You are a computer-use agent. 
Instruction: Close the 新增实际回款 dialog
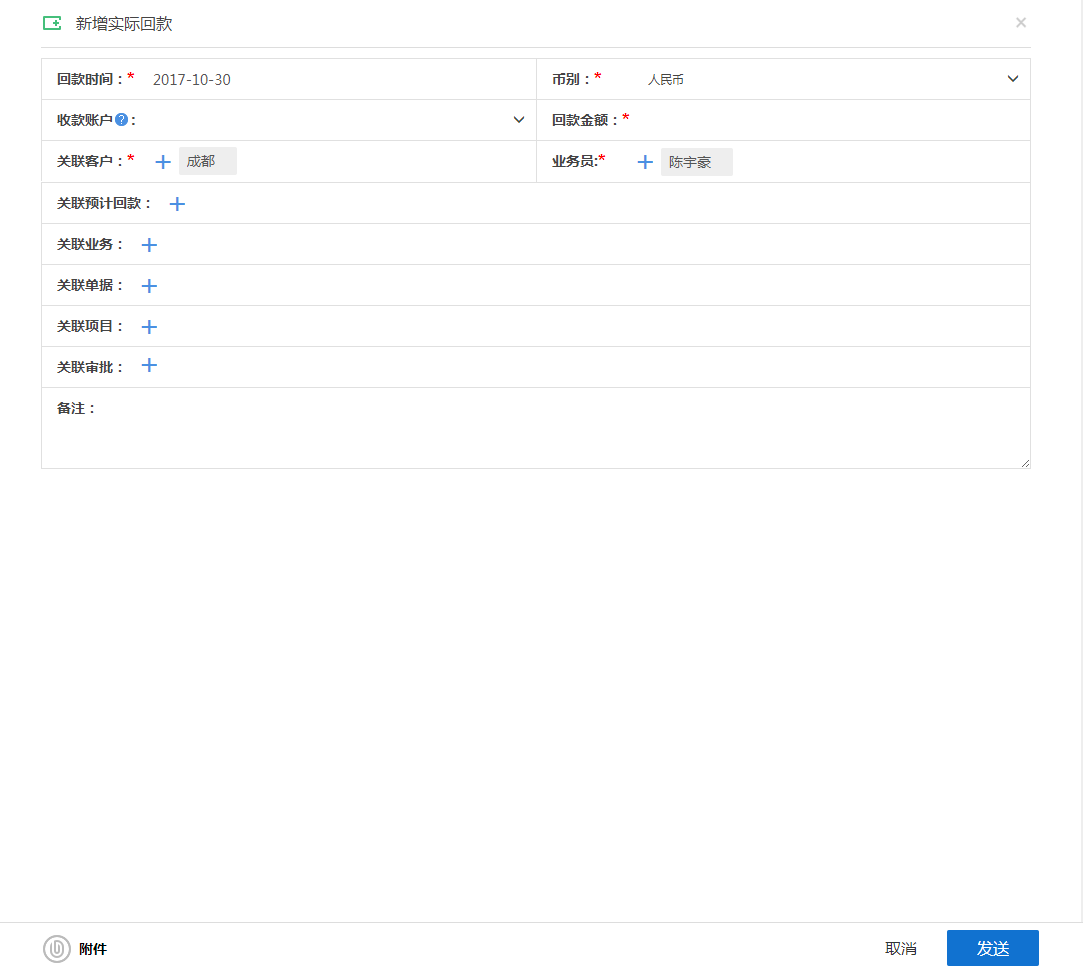[x=1021, y=23]
